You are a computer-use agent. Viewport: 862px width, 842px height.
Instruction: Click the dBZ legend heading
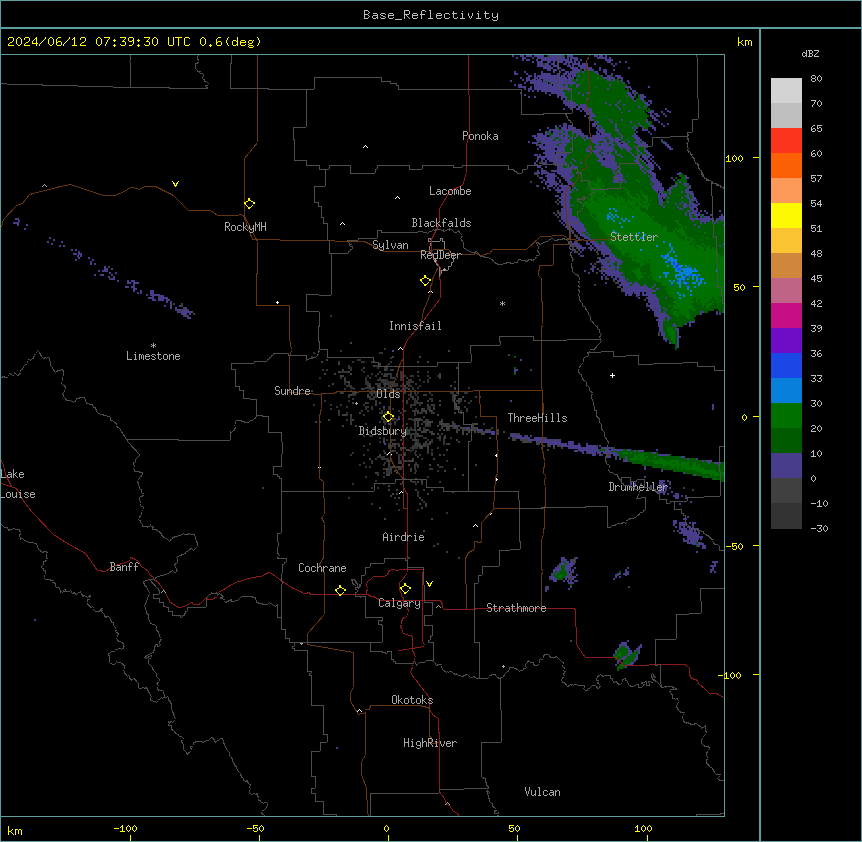pyautogui.click(x=810, y=53)
